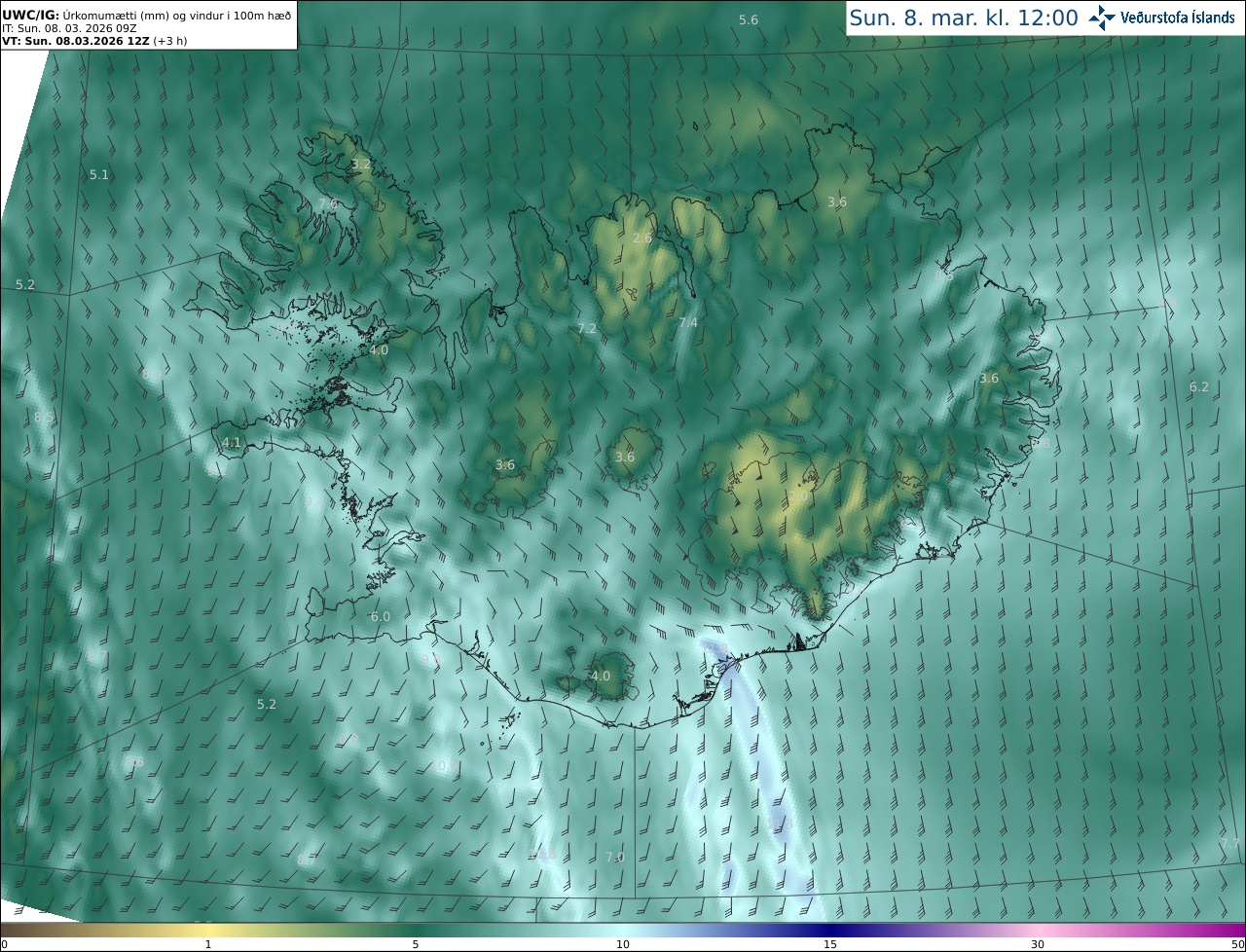Click the '3.2' value label
Viewport: 1246px width, 952px height.
(x=361, y=165)
